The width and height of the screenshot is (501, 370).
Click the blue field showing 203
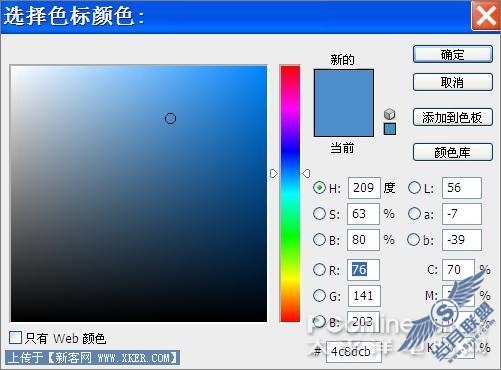coord(363,322)
